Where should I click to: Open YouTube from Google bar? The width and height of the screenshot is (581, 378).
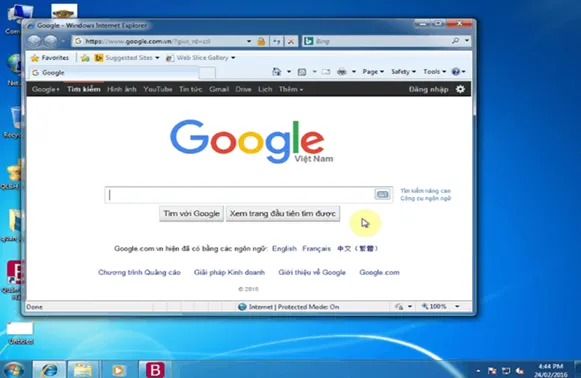[x=157, y=89]
